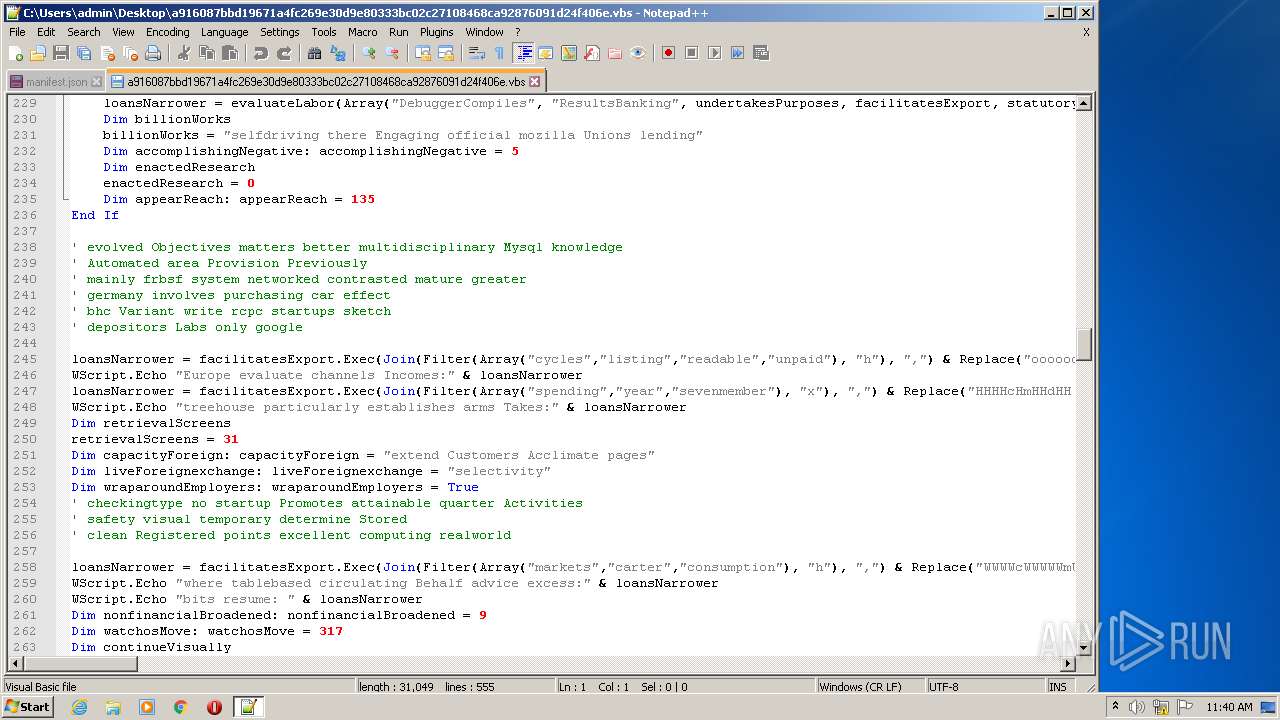Click horizontal scrollbar right arrow
Screen dimensions: 1280x720
[x=1068, y=663]
